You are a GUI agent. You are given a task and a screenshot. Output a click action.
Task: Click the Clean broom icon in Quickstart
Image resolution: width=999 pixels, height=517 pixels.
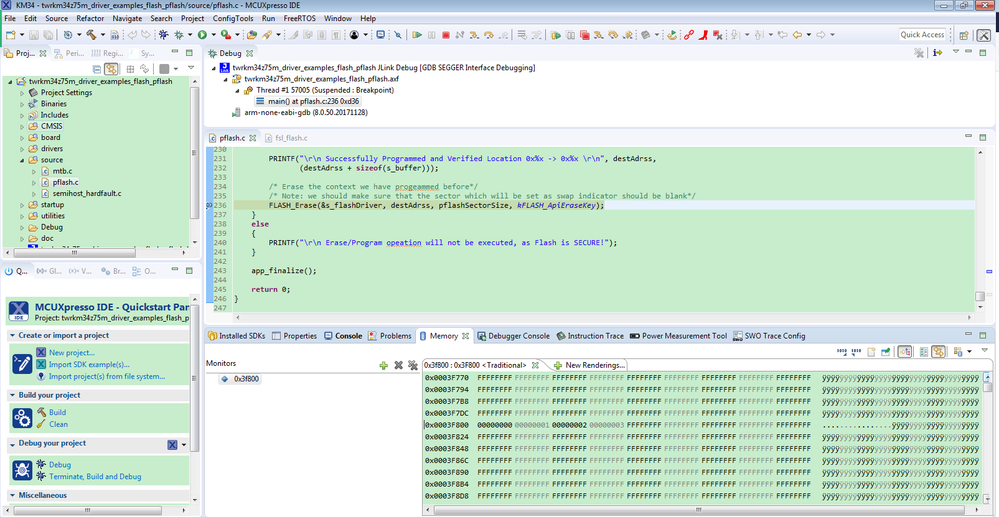(x=41, y=424)
